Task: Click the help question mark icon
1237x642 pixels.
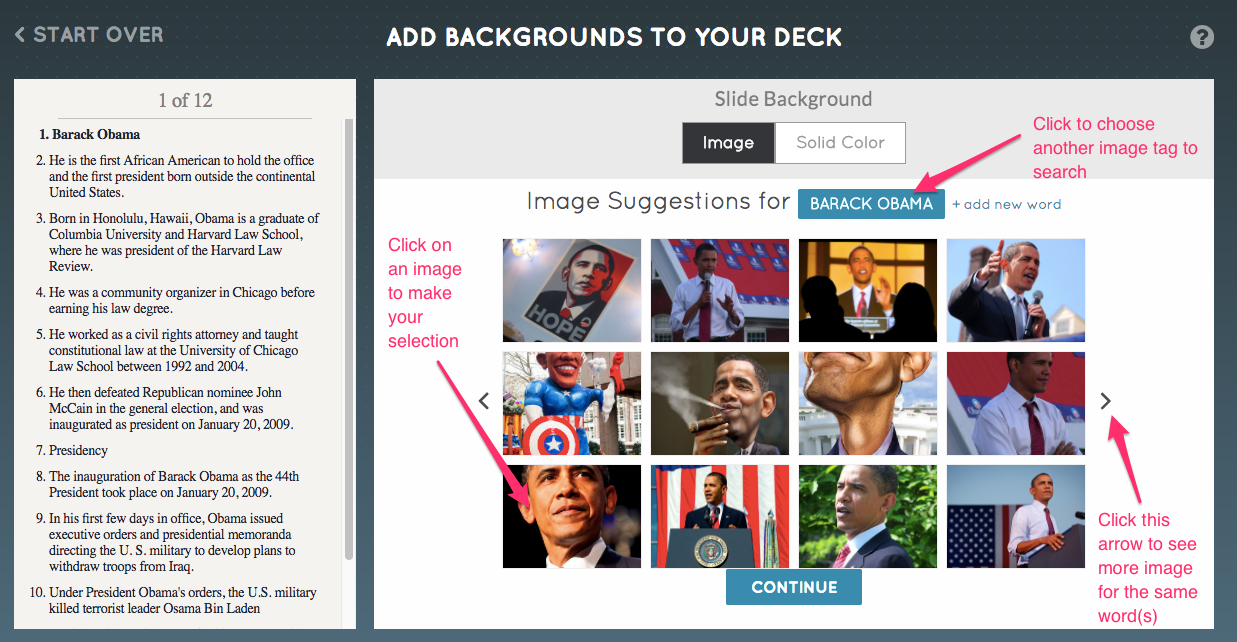Action: point(1201,37)
